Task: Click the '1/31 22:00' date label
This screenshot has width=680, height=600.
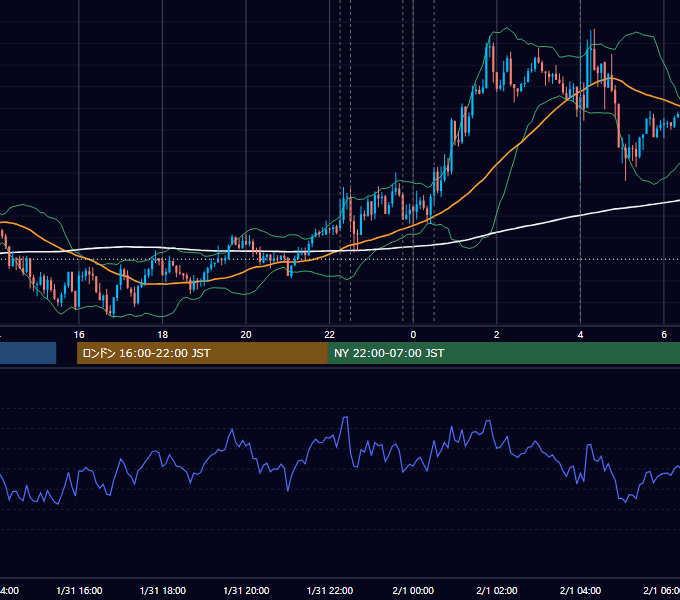Action: [x=330, y=590]
